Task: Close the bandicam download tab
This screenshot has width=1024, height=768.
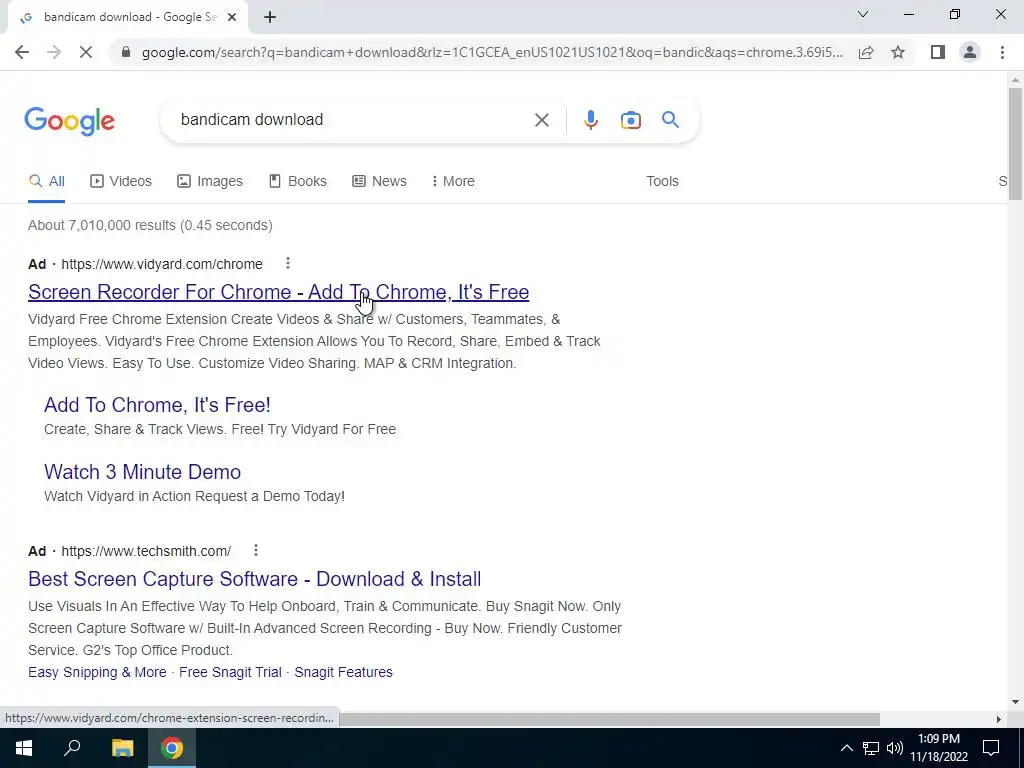Action: (232, 18)
